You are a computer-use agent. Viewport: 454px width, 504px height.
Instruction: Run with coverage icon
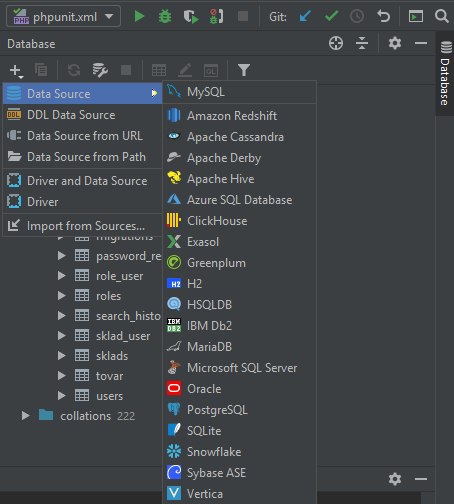(x=191, y=16)
